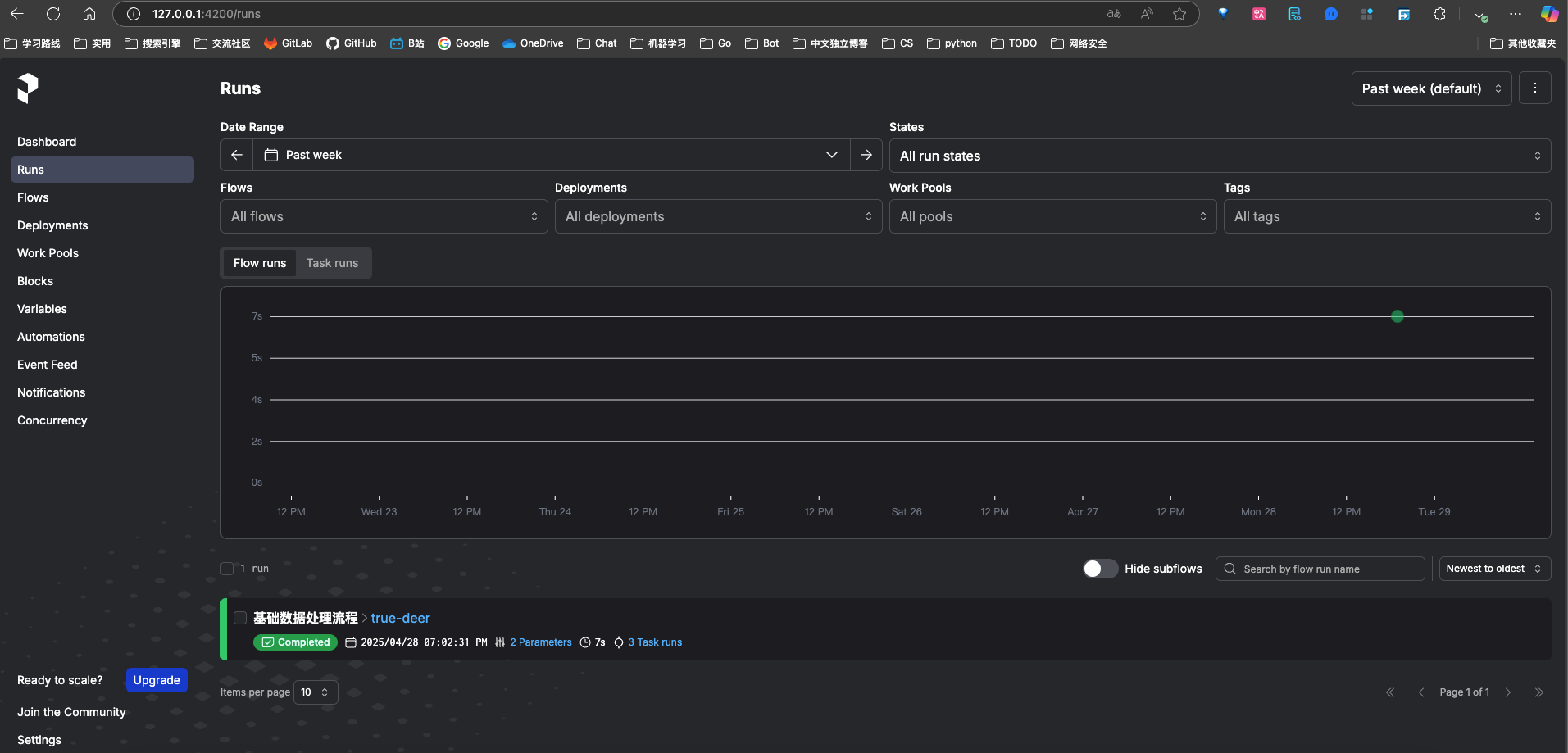The width and height of the screenshot is (1568, 753).
Task: Open Concurrency in sidebar
Action: (102, 420)
